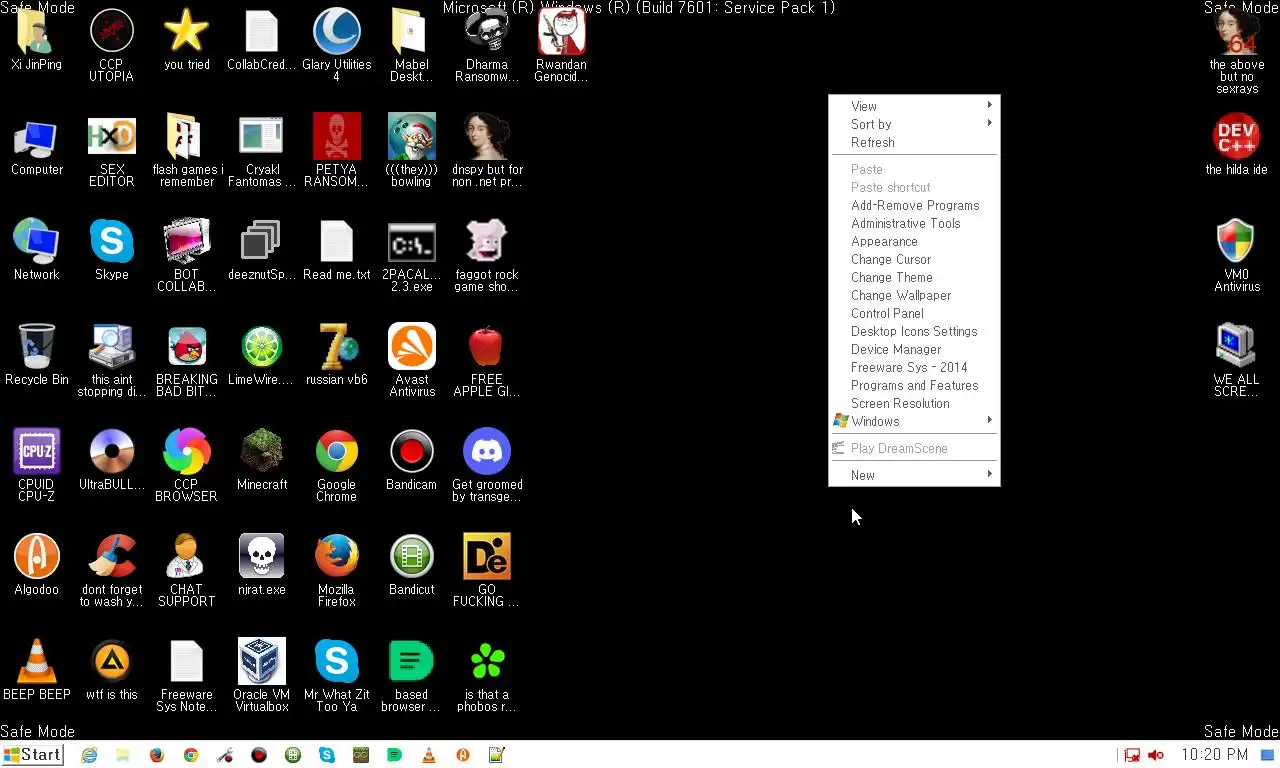This screenshot has height=768, width=1280.
Task: Select the CCP BROWSER icon
Action: pos(186,465)
